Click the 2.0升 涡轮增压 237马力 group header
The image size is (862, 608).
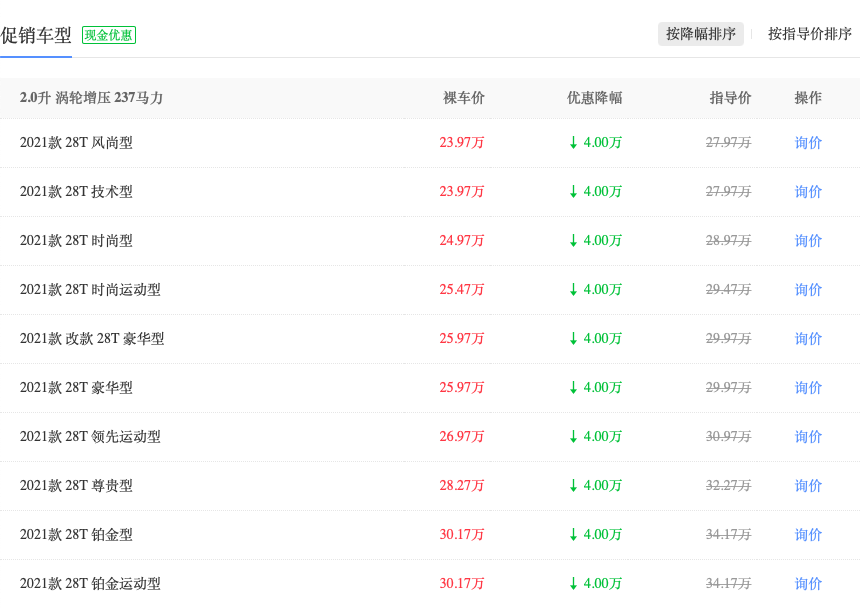[91, 98]
